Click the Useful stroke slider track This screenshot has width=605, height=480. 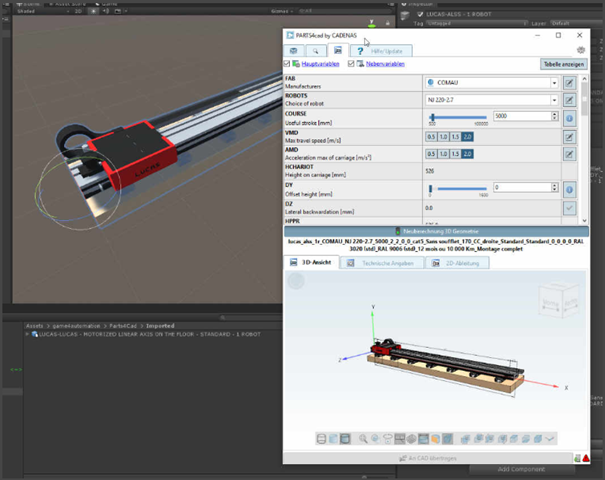pyautogui.click(x=460, y=116)
